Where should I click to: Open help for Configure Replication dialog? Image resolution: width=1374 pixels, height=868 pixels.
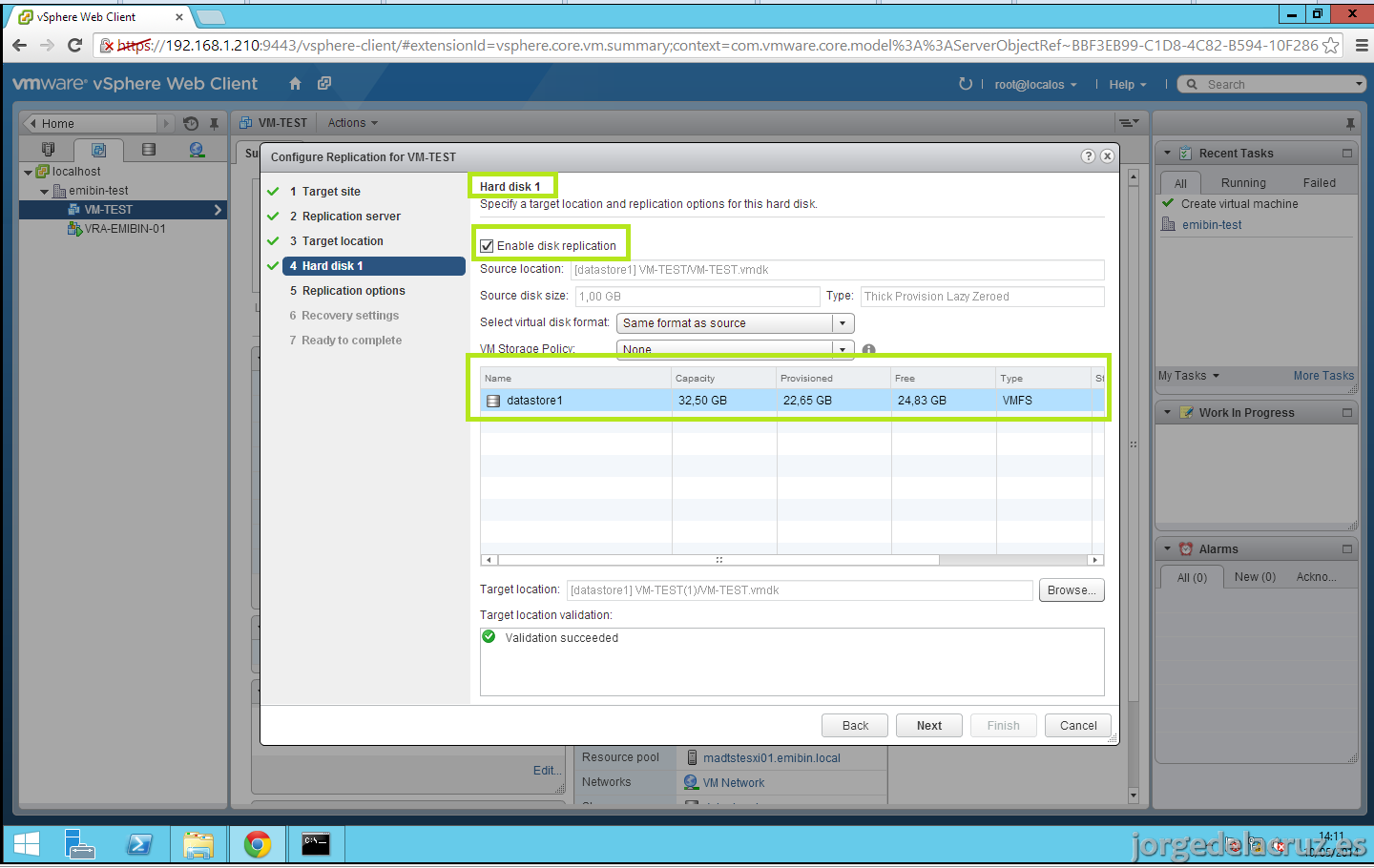tap(1088, 156)
